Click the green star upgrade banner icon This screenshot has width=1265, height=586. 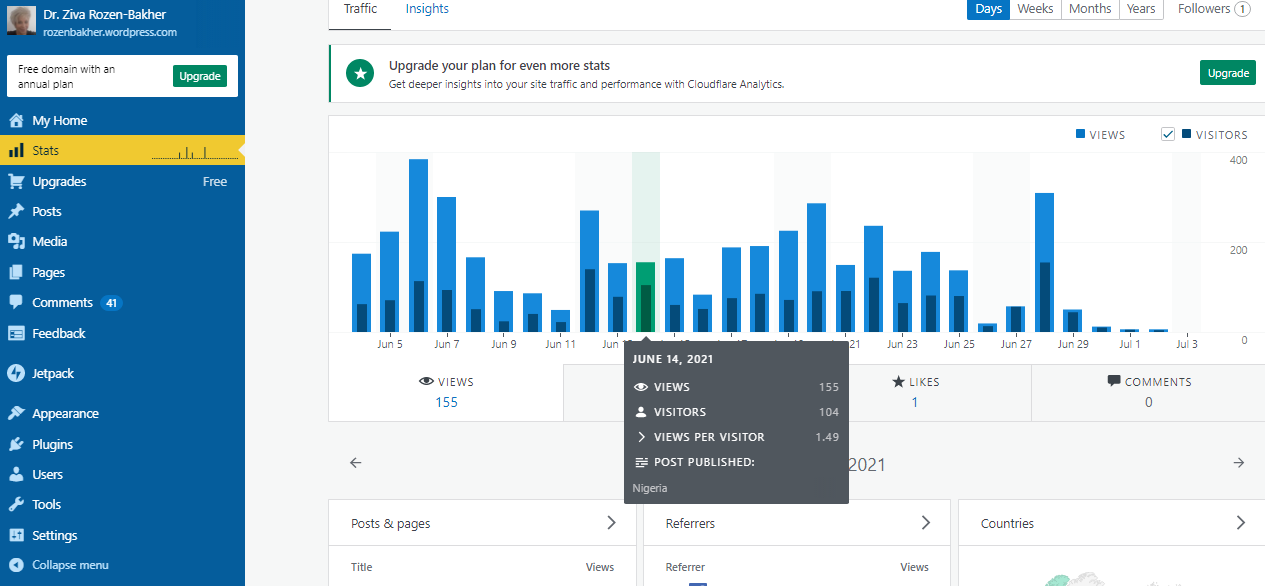coord(360,73)
